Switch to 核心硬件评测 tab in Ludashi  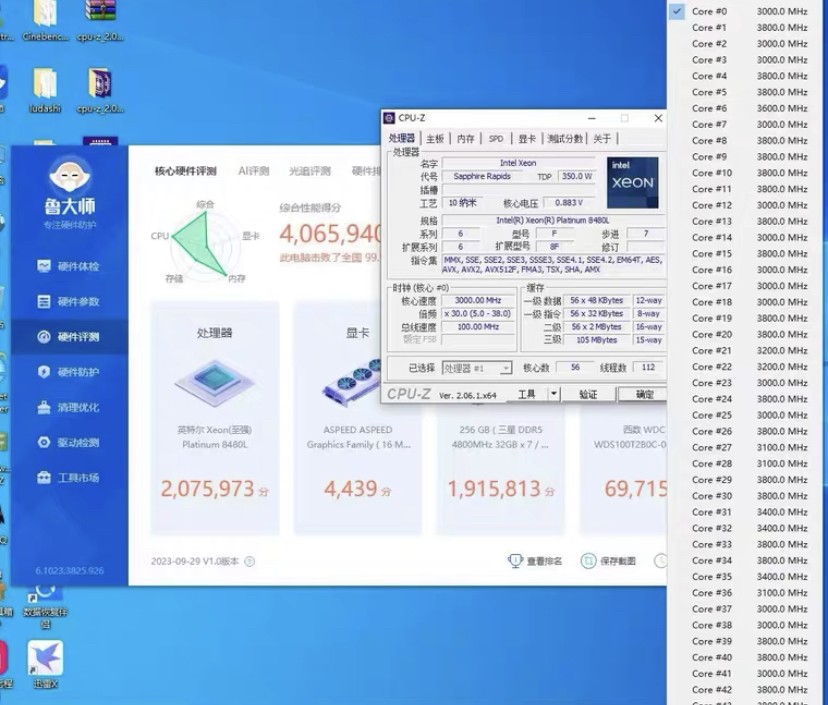coord(185,171)
